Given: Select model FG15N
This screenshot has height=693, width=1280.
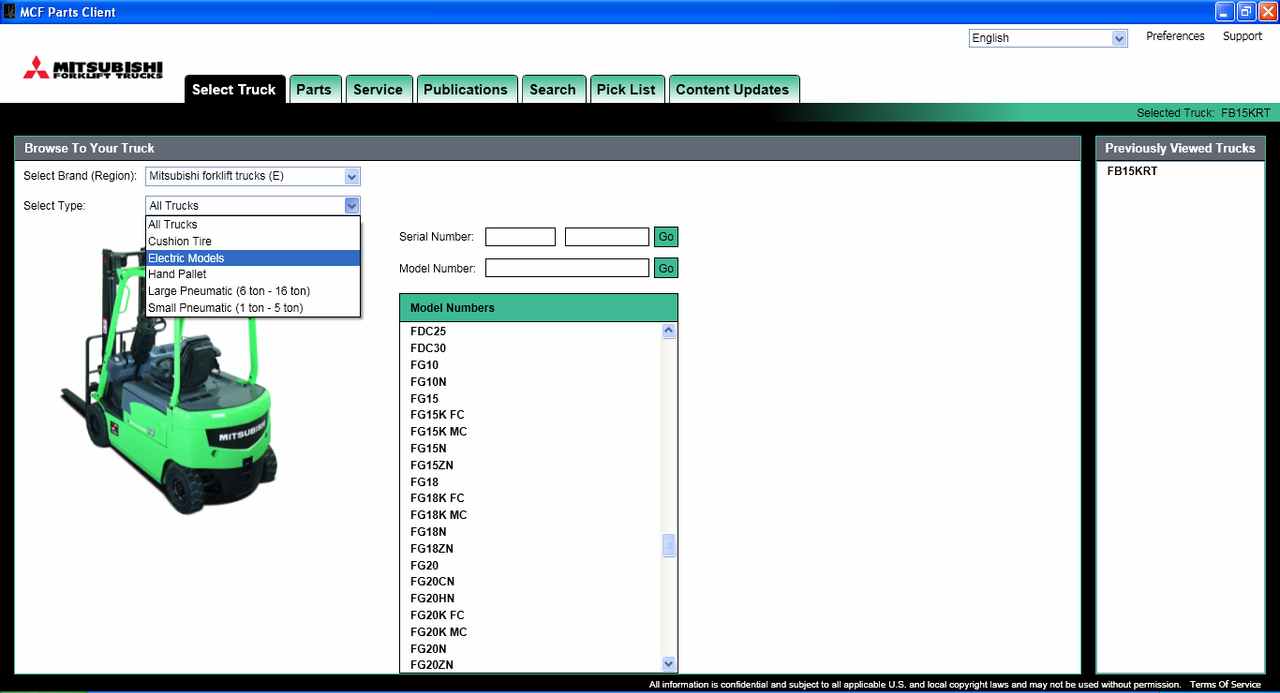Looking at the screenshot, I should (x=428, y=449).
